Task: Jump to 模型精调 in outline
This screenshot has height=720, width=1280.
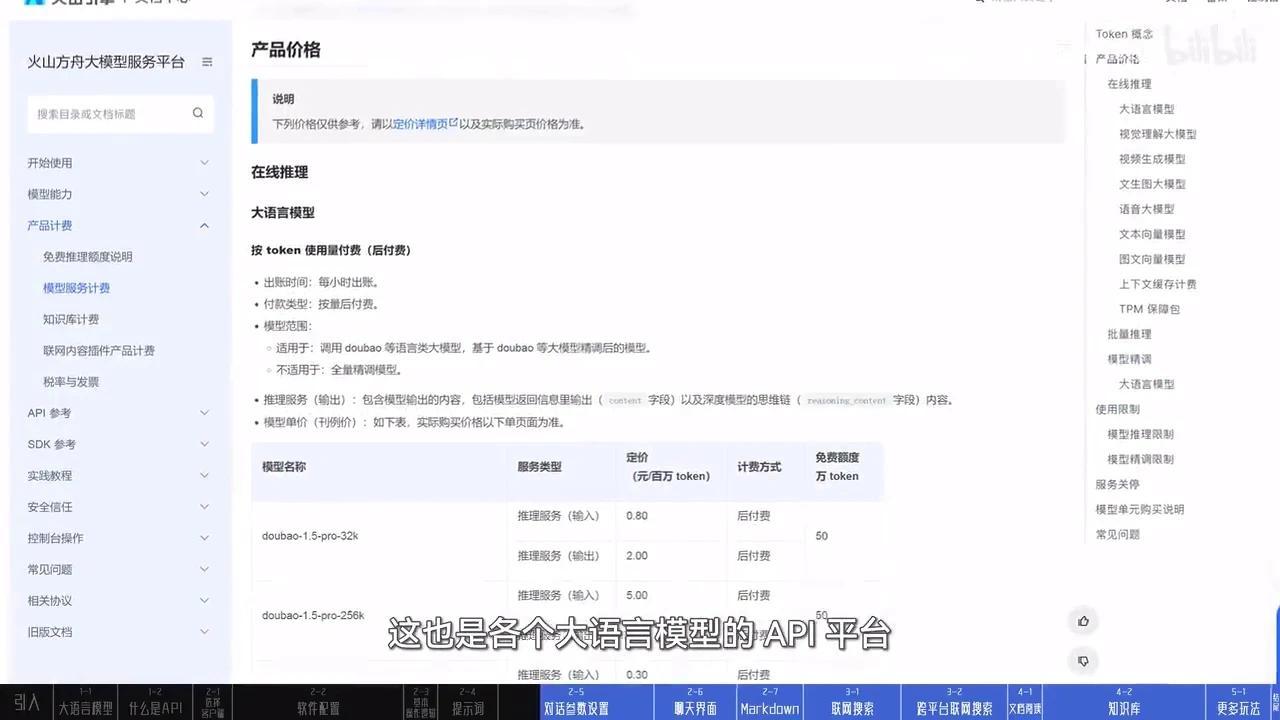Action: click(1129, 359)
